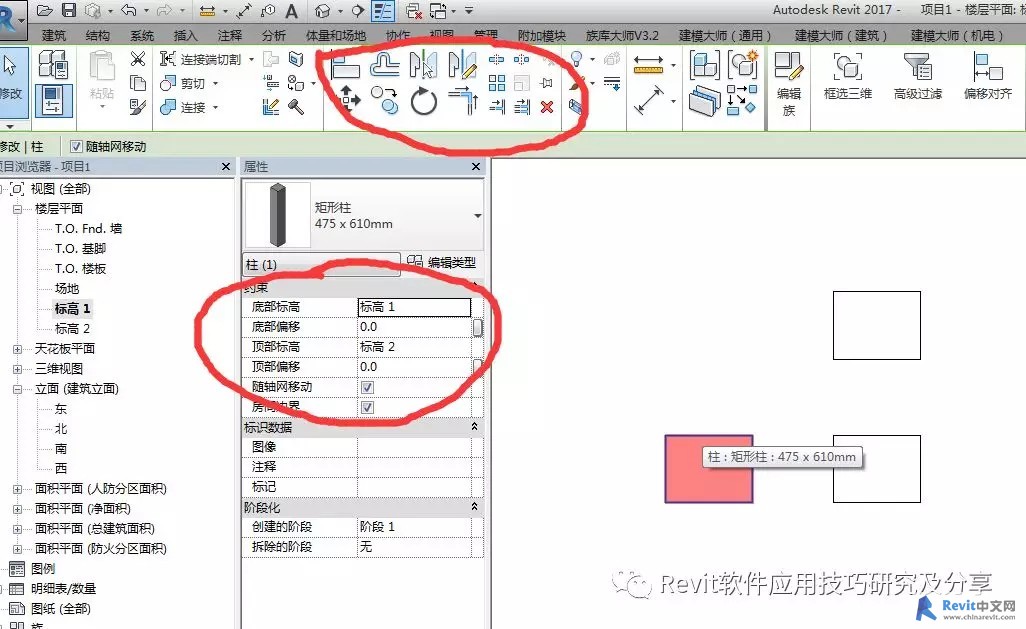Image resolution: width=1026 pixels, height=629 pixels.
Task: Open the 标高 2 floor plan view
Action: (x=72, y=329)
